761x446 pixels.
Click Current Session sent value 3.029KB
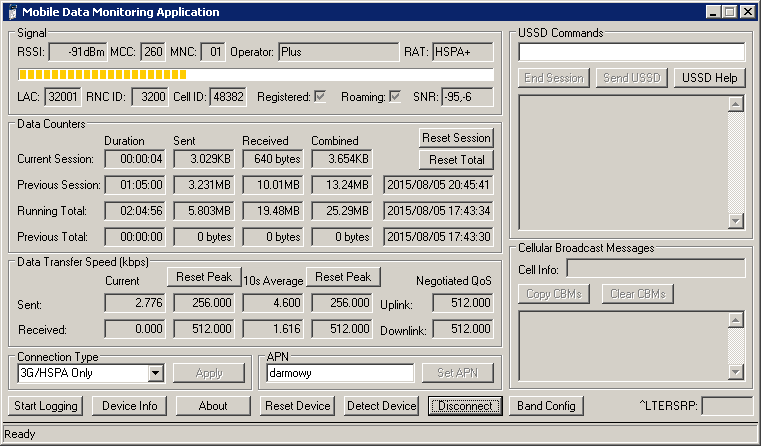pos(204,159)
